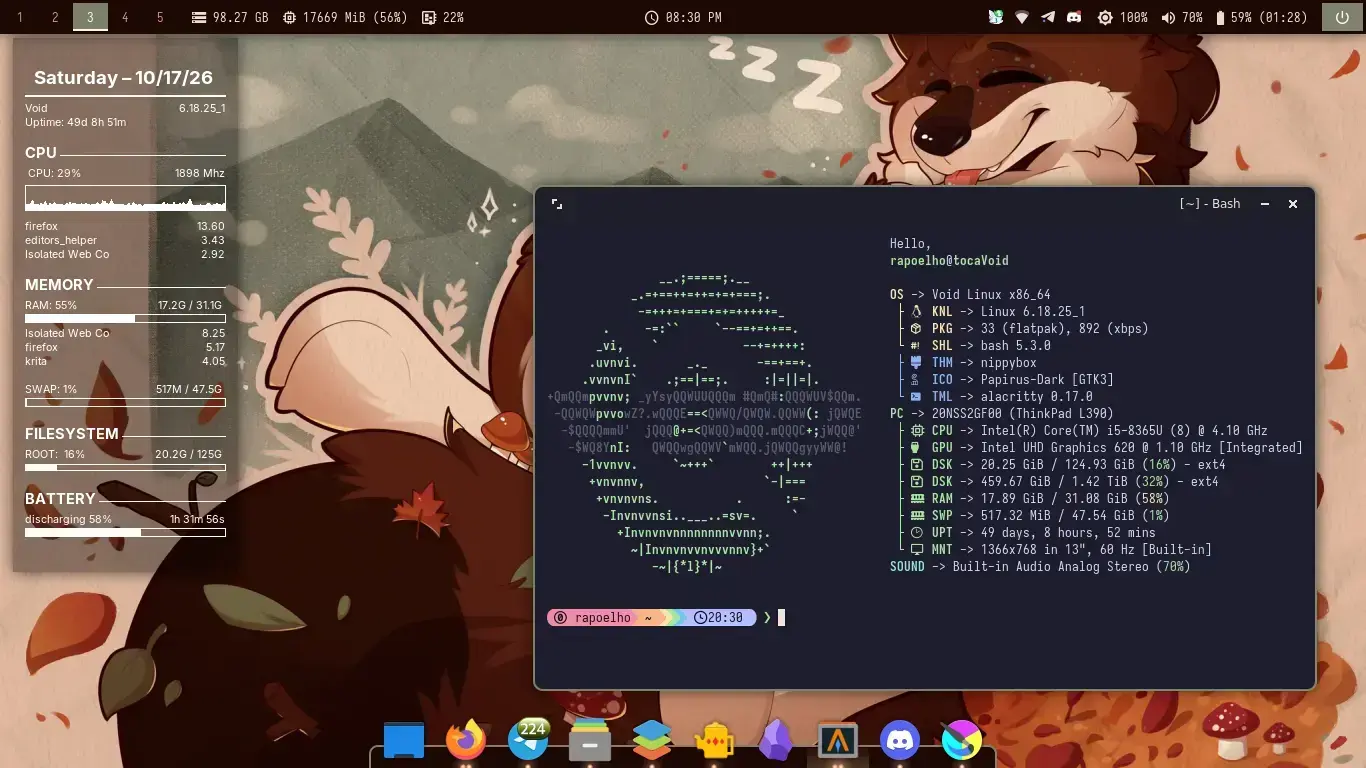Click the volume speaker icon in top bar
Image resolution: width=1366 pixels, height=768 pixels.
pyautogui.click(x=1168, y=18)
